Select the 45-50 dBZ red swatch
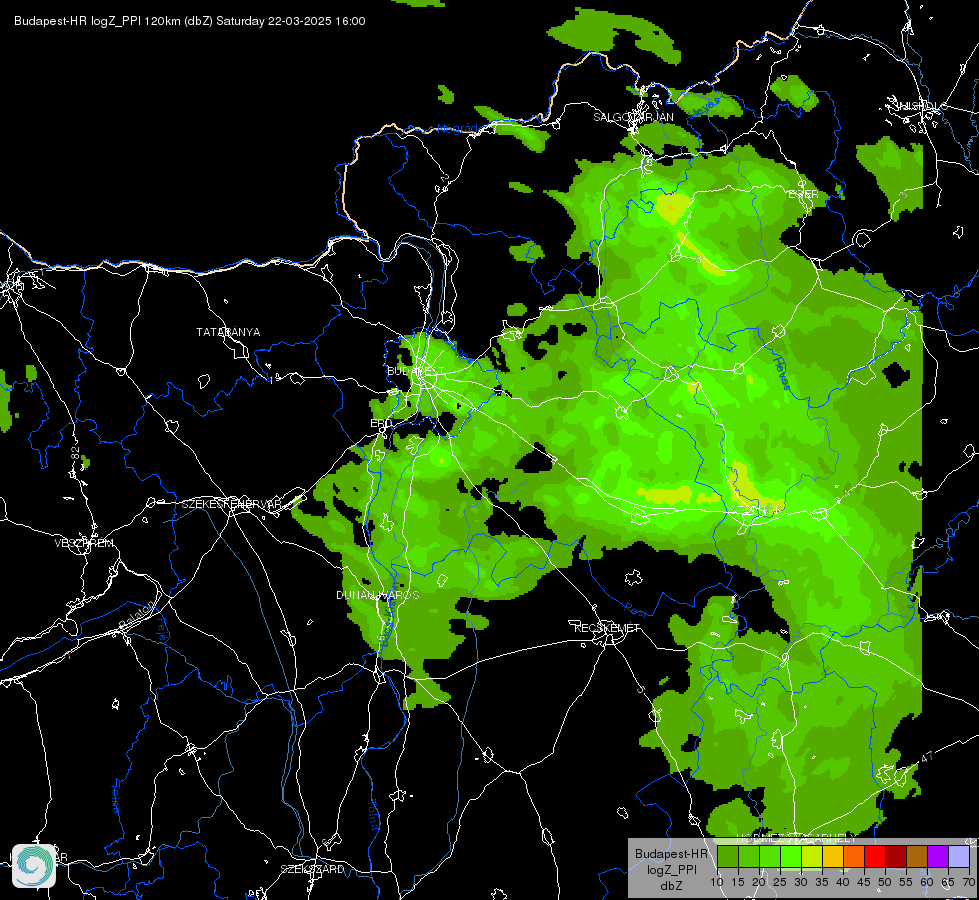Viewport: 979px width, 900px height. tap(875, 857)
